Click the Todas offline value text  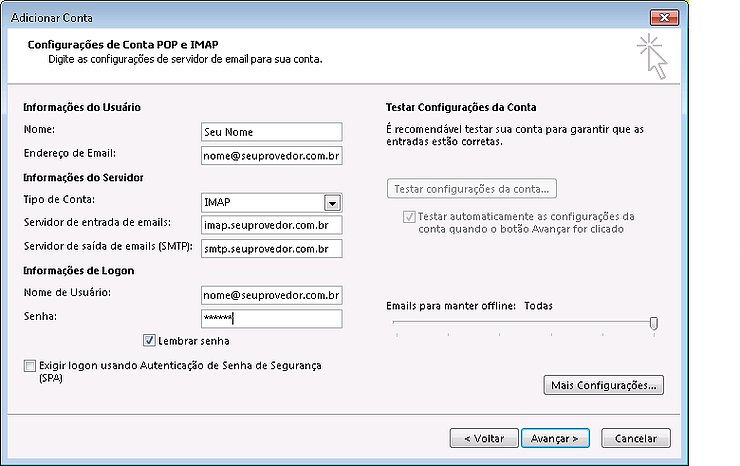click(x=538, y=305)
